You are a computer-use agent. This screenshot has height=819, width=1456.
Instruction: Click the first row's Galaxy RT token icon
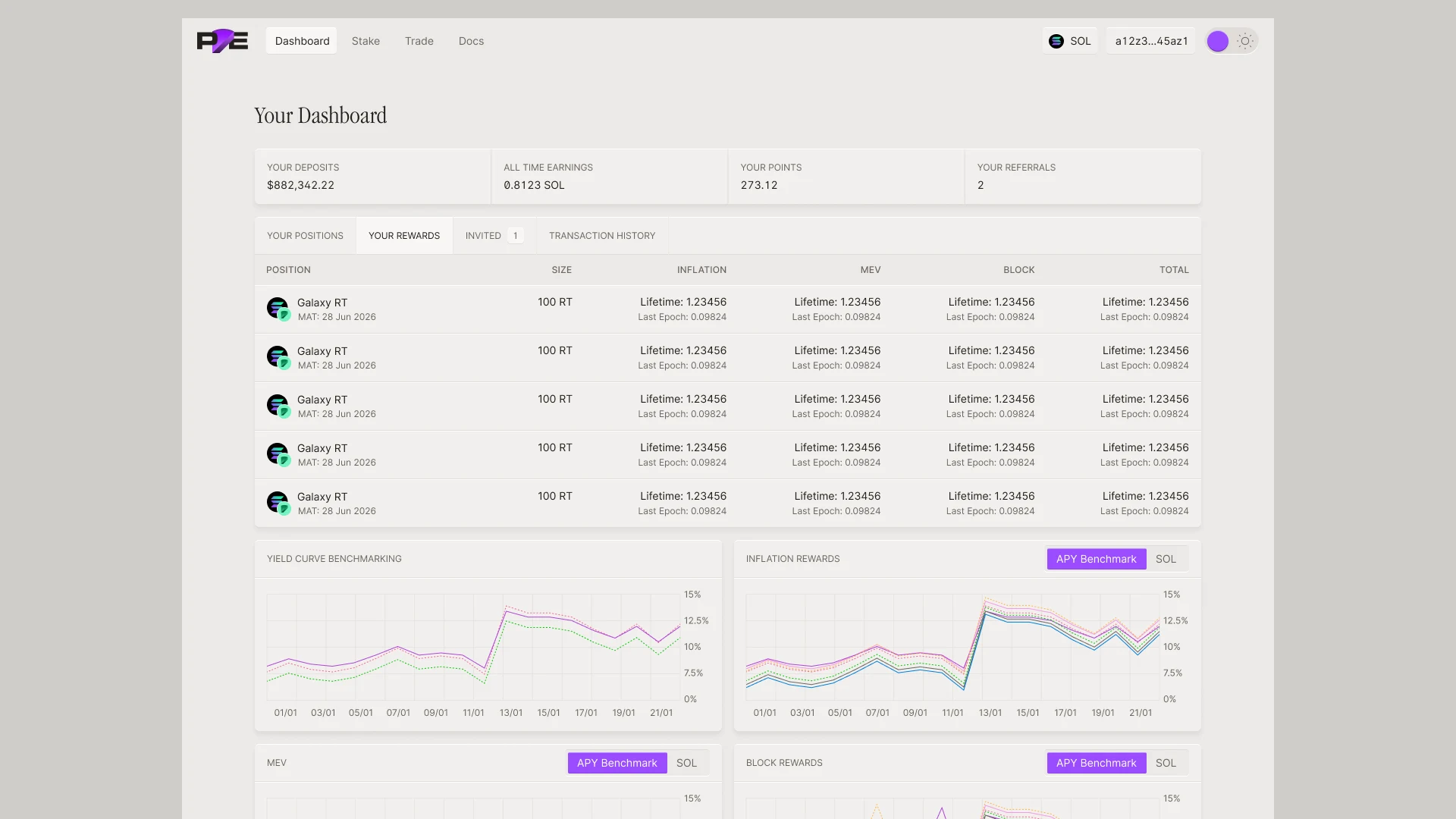click(x=278, y=309)
